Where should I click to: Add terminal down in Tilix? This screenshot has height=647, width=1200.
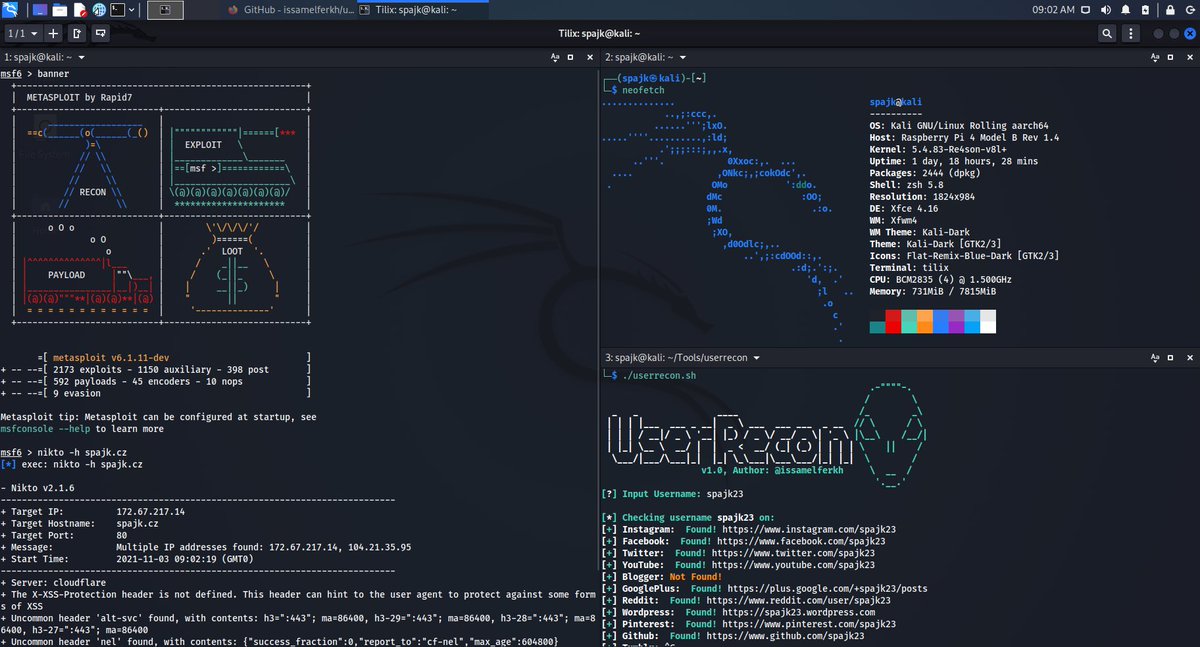click(101, 33)
